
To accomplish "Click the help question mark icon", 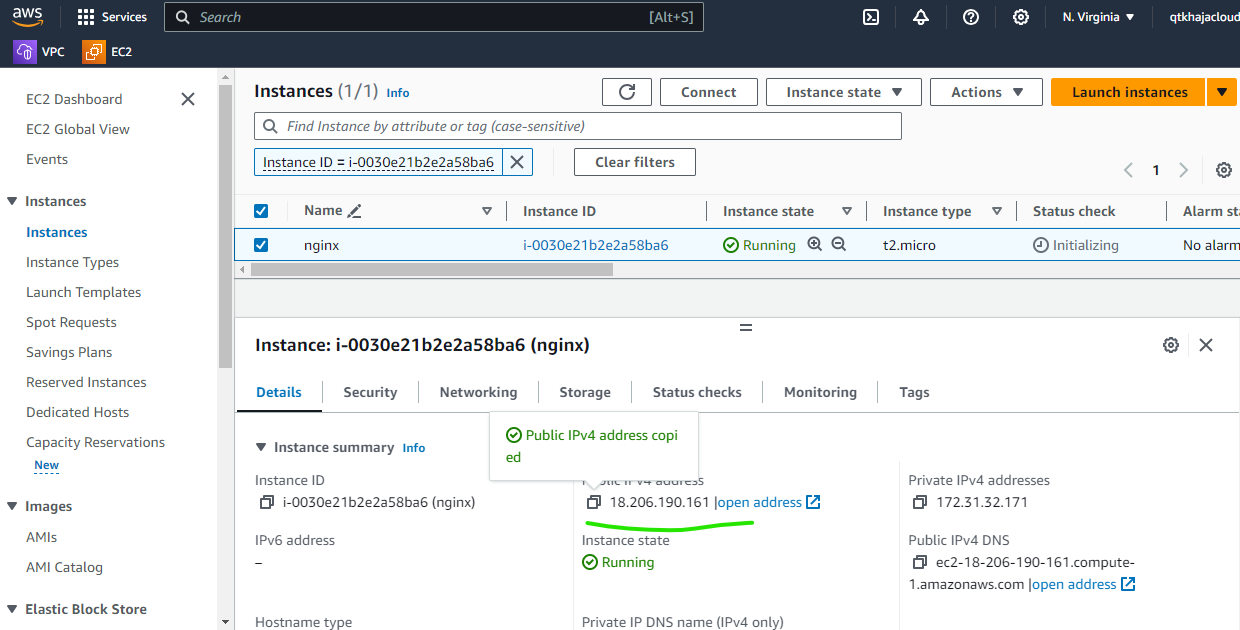I will coord(970,17).
